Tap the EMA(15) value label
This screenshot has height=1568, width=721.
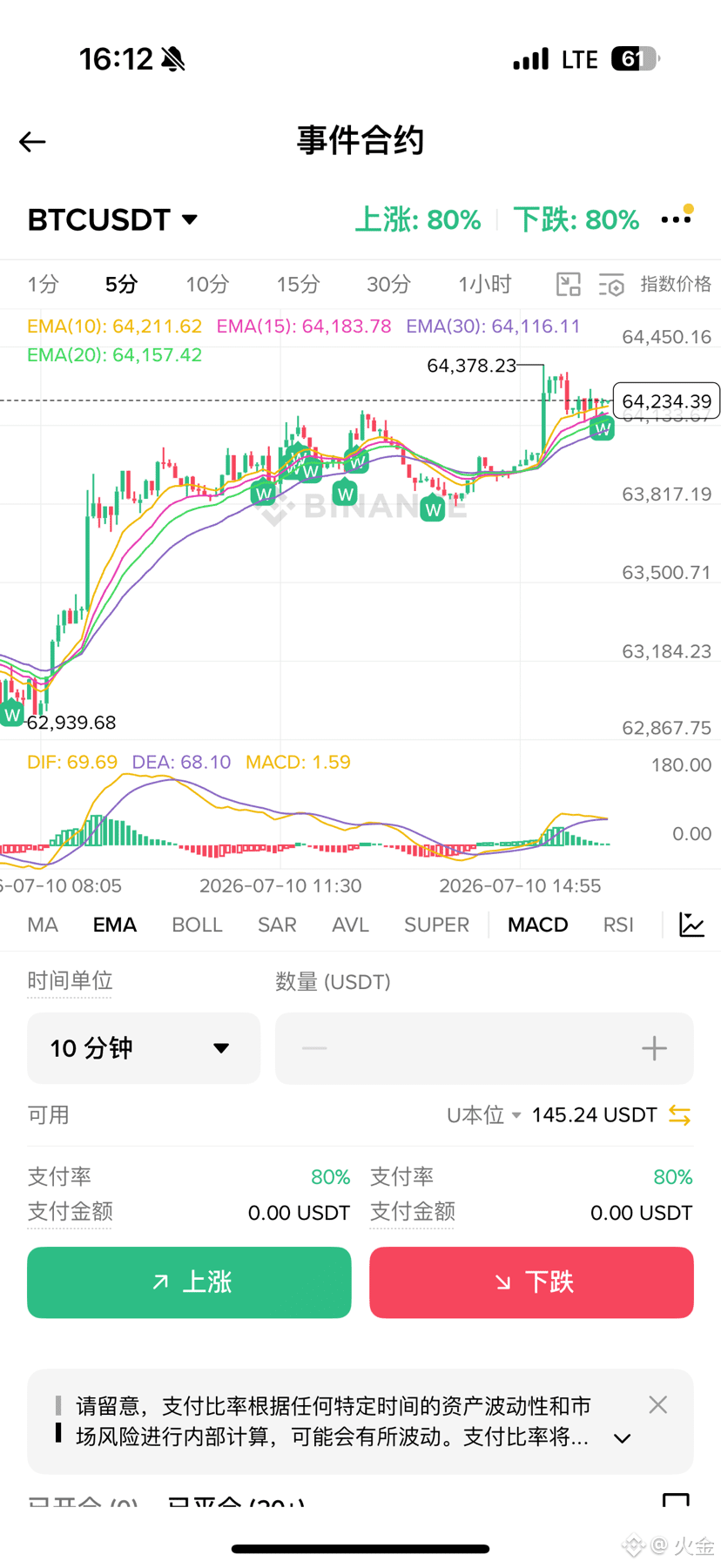tap(304, 326)
